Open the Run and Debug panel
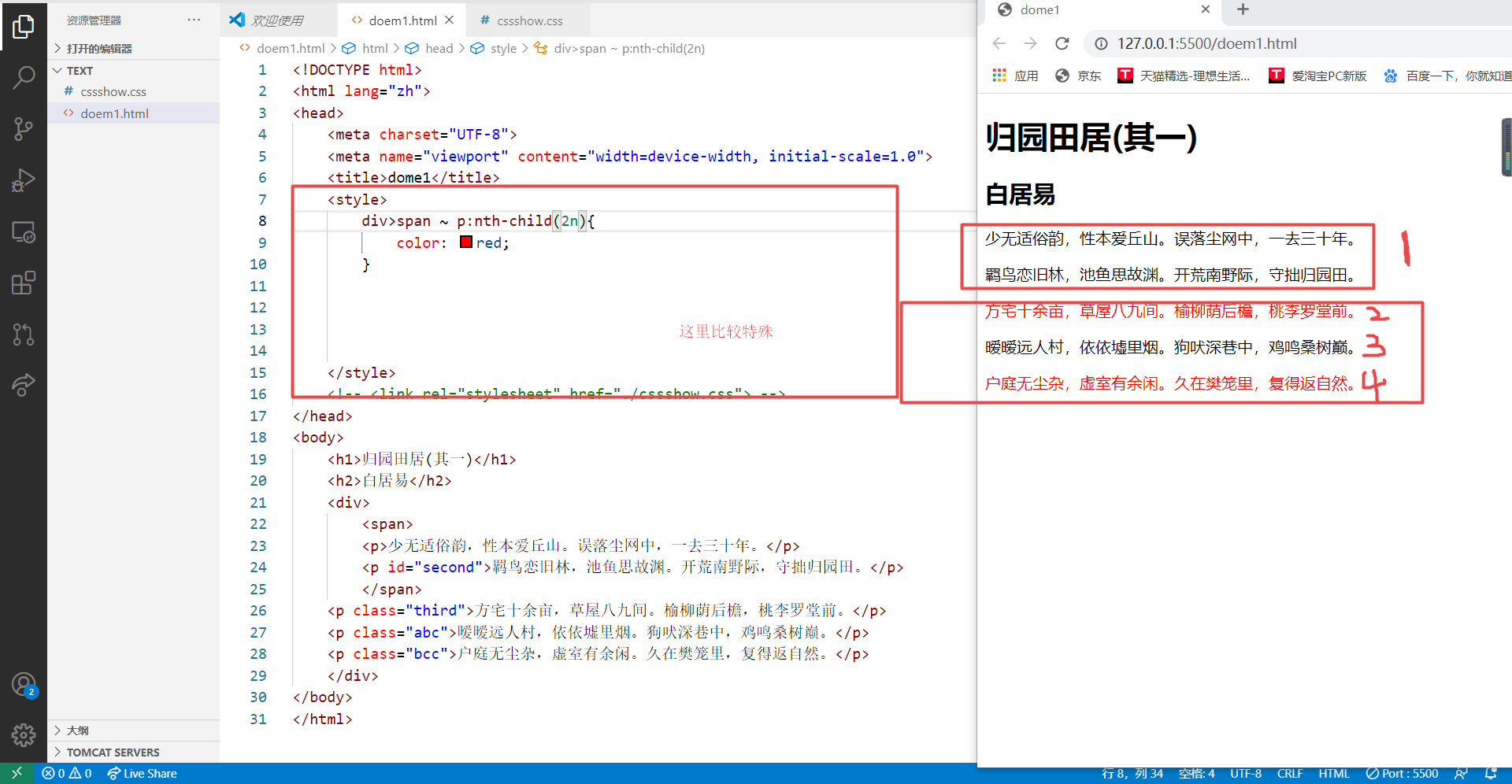The height and width of the screenshot is (784, 1512). click(x=24, y=179)
